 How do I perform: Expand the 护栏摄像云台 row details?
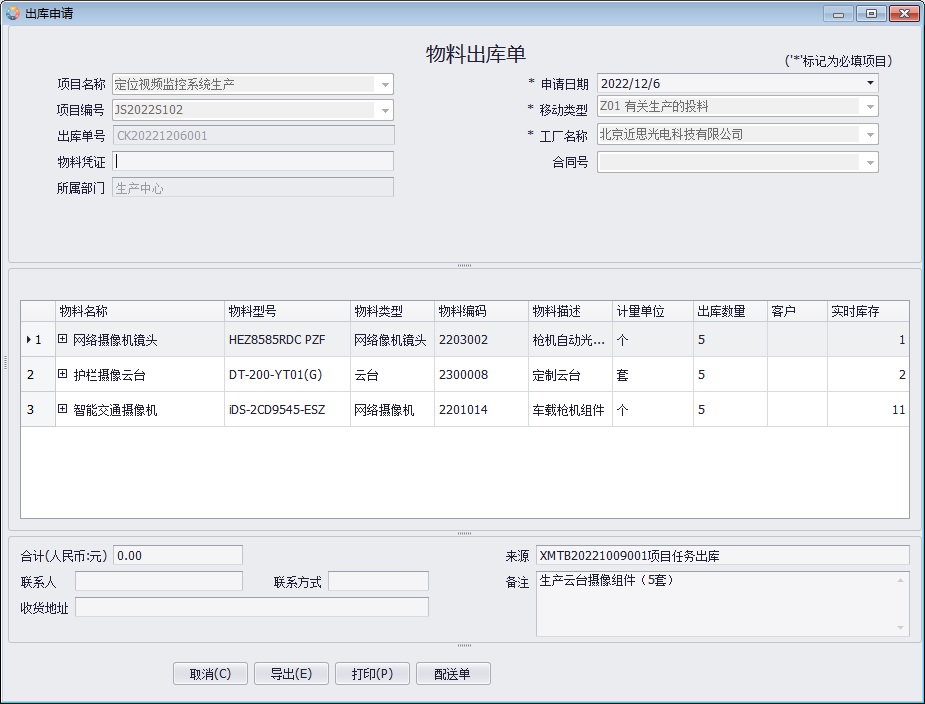click(x=62, y=375)
